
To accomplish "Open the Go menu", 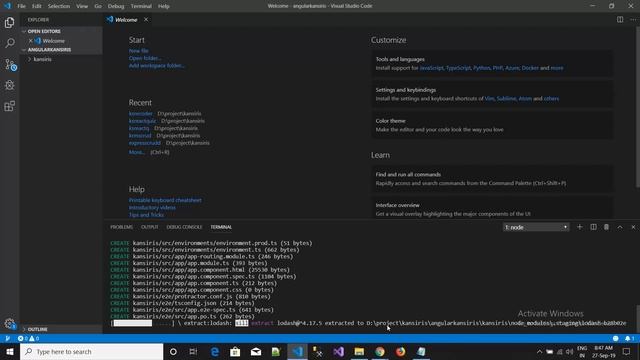I will 98,6.
